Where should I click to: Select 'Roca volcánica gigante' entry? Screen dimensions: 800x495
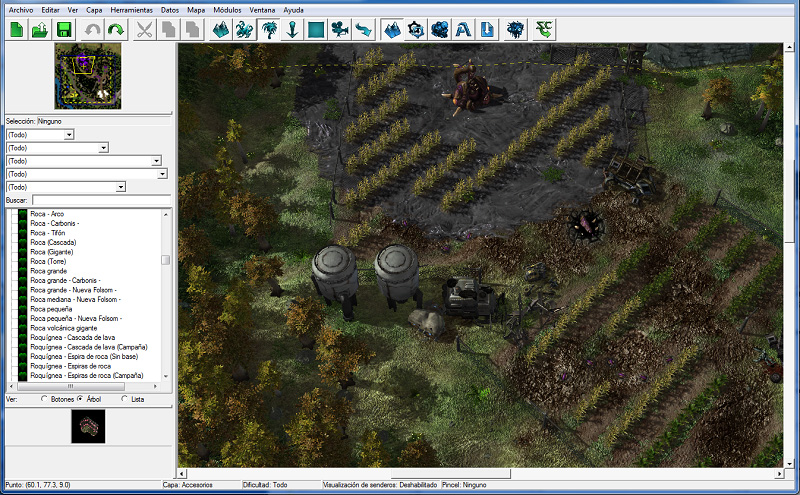(x=63, y=328)
